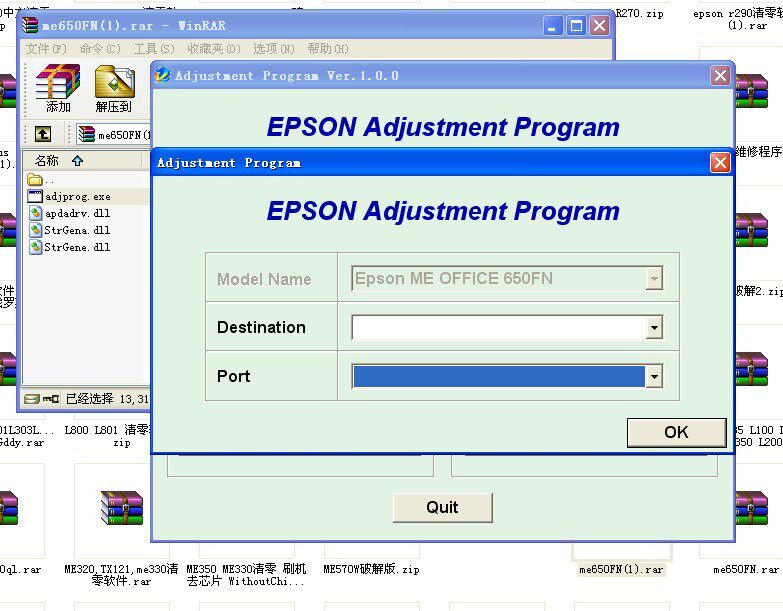The image size is (783, 611).
Task: Select the adjprog.exe file in WinRAR
Action: tap(77, 197)
